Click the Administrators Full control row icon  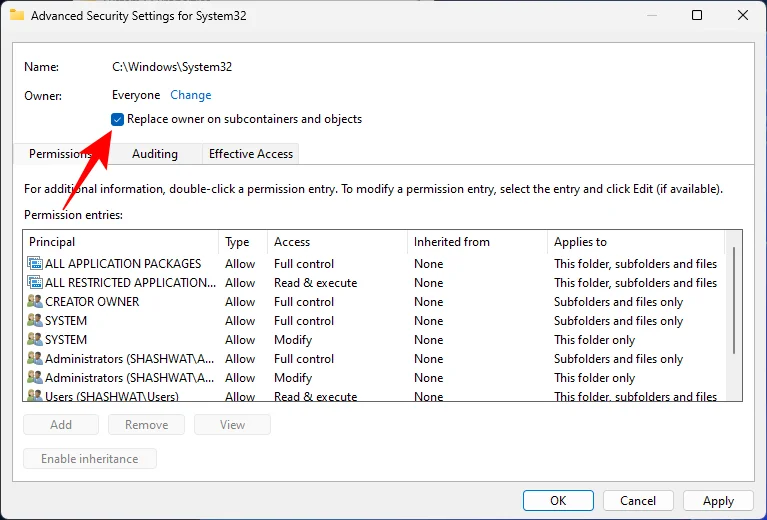(x=35, y=359)
